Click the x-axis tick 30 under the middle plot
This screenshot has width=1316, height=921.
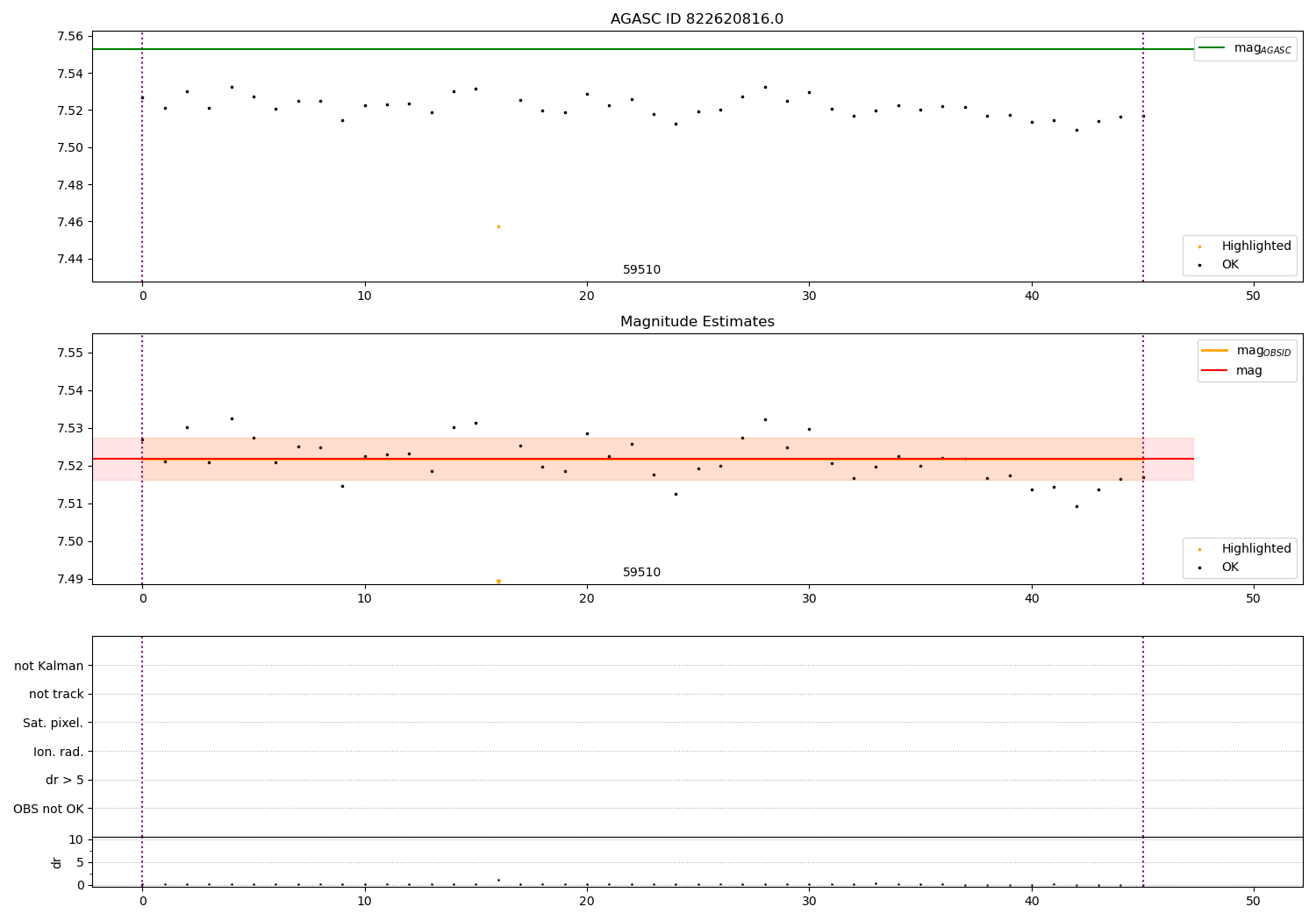click(x=809, y=599)
